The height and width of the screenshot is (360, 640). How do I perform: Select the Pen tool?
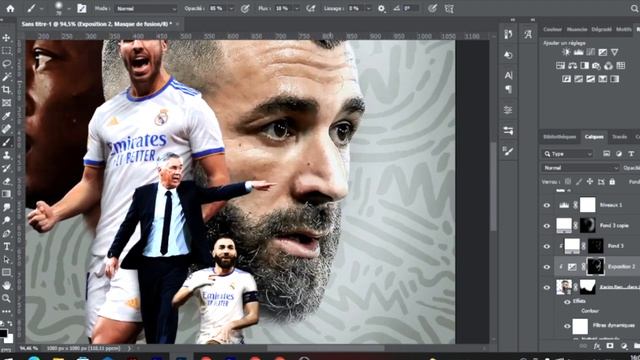pyautogui.click(x=6, y=233)
